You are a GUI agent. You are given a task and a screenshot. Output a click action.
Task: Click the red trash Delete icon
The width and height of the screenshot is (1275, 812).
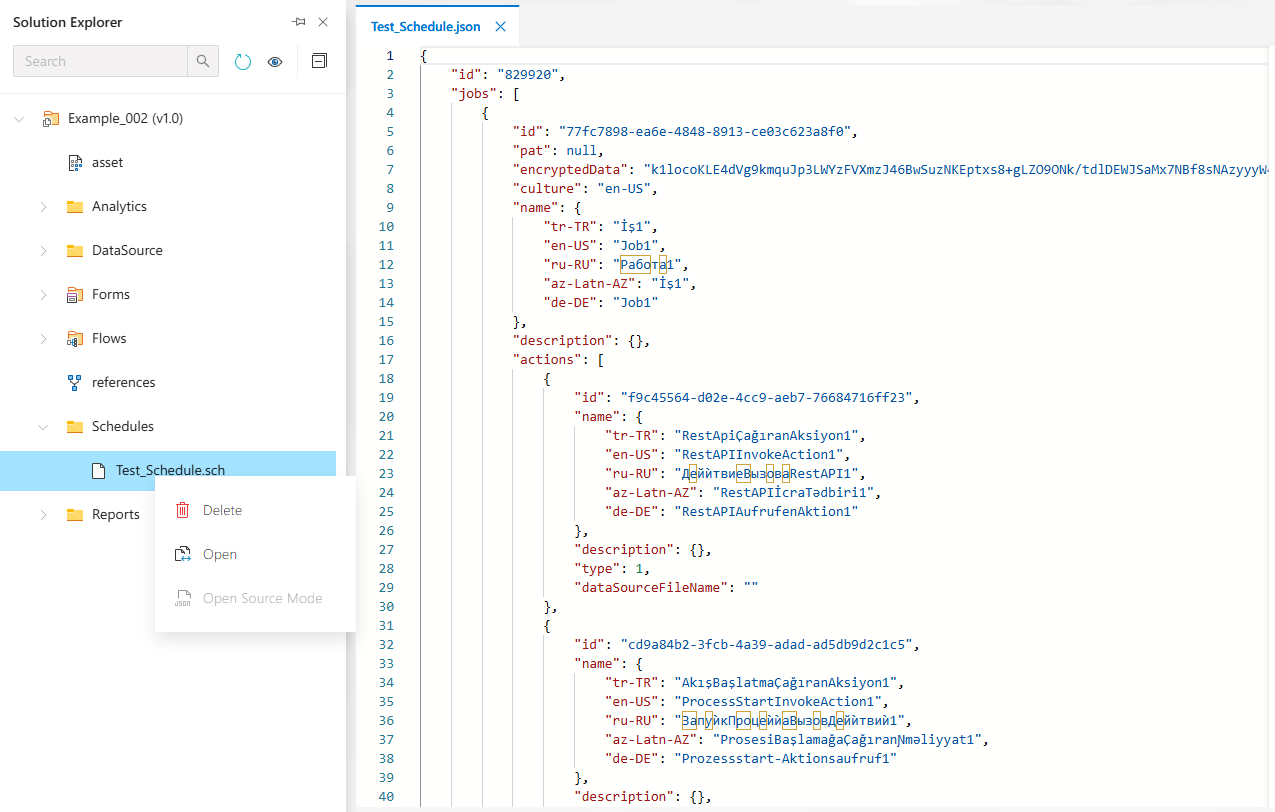click(x=182, y=510)
